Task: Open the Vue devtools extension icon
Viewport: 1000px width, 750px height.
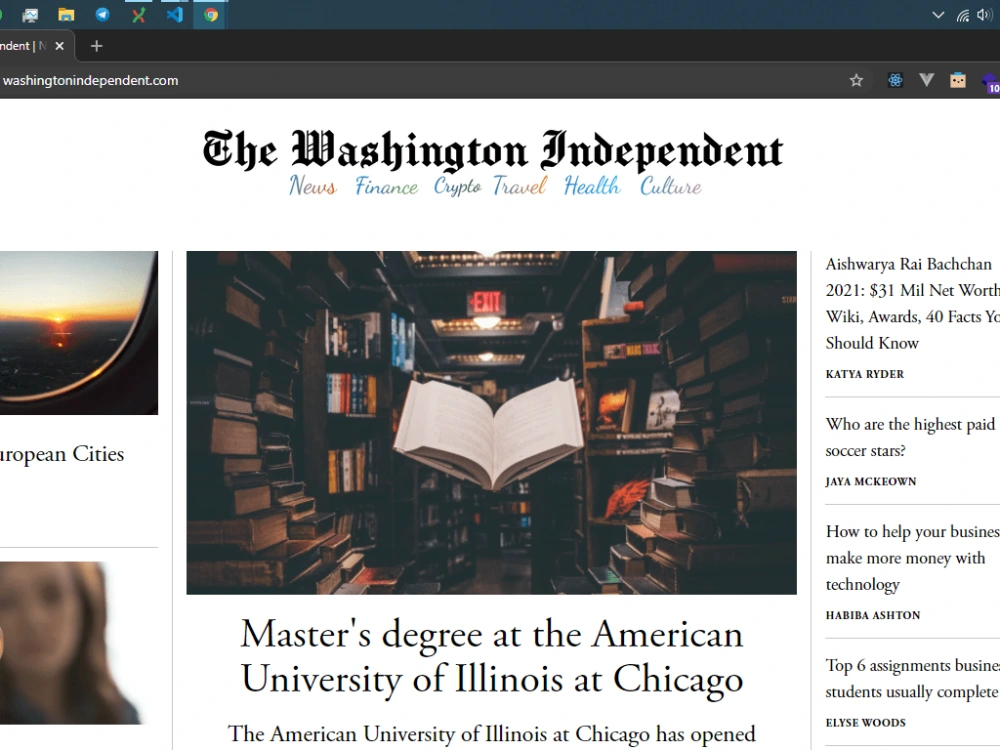Action: coord(927,80)
